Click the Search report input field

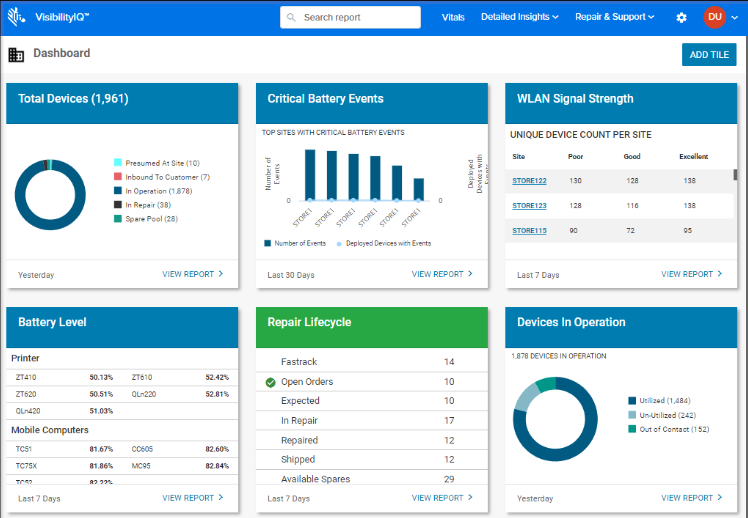click(350, 18)
